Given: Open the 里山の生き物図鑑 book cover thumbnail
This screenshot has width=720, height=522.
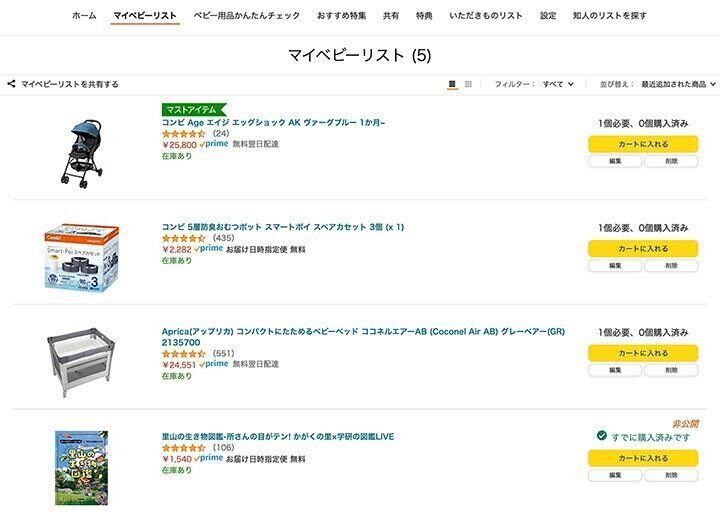Looking at the screenshot, I should [x=81, y=468].
